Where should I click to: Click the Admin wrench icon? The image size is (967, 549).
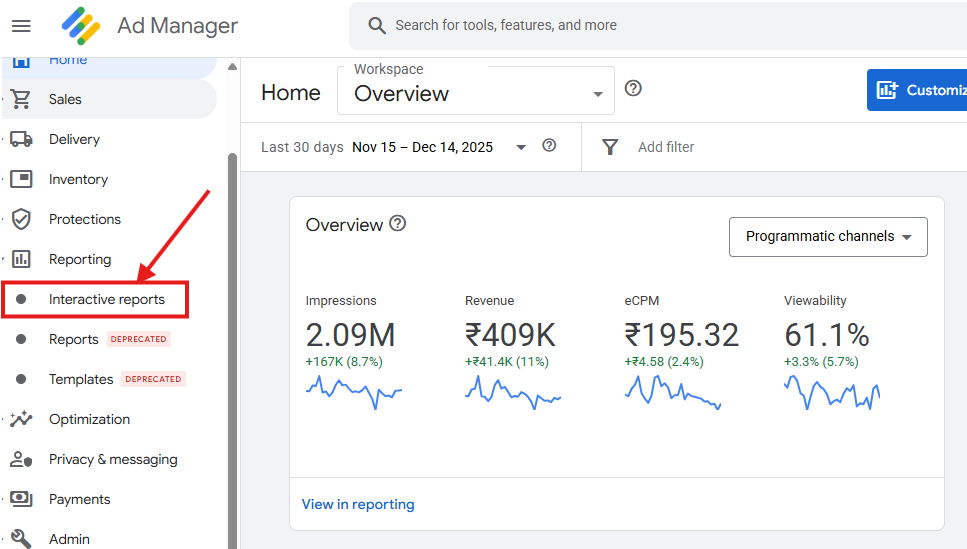tap(21, 539)
